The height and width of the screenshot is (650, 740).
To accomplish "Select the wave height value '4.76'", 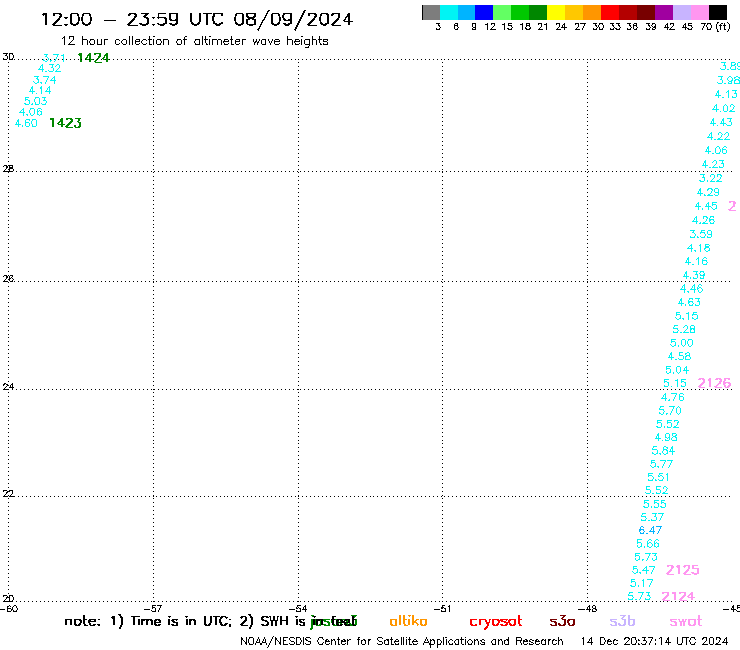I will coord(673,397).
